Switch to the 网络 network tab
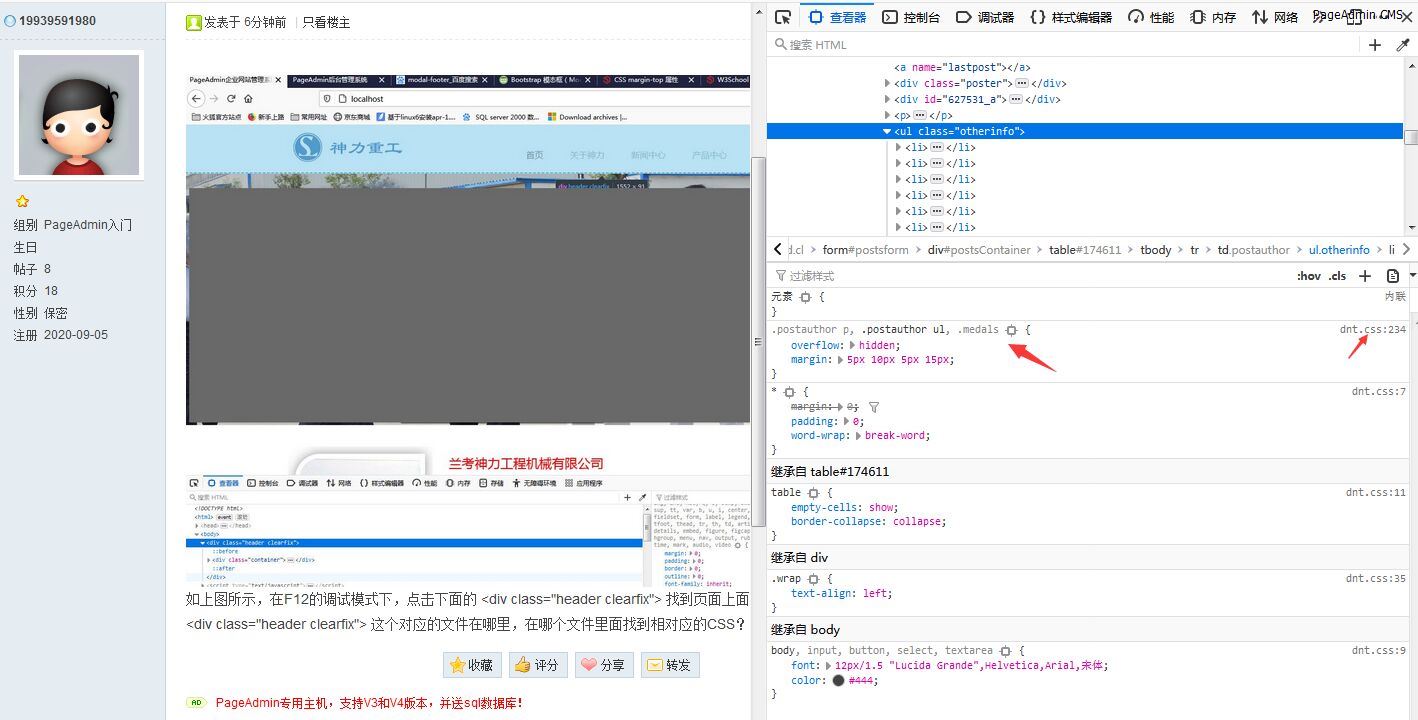1418x720 pixels. tap(1275, 17)
